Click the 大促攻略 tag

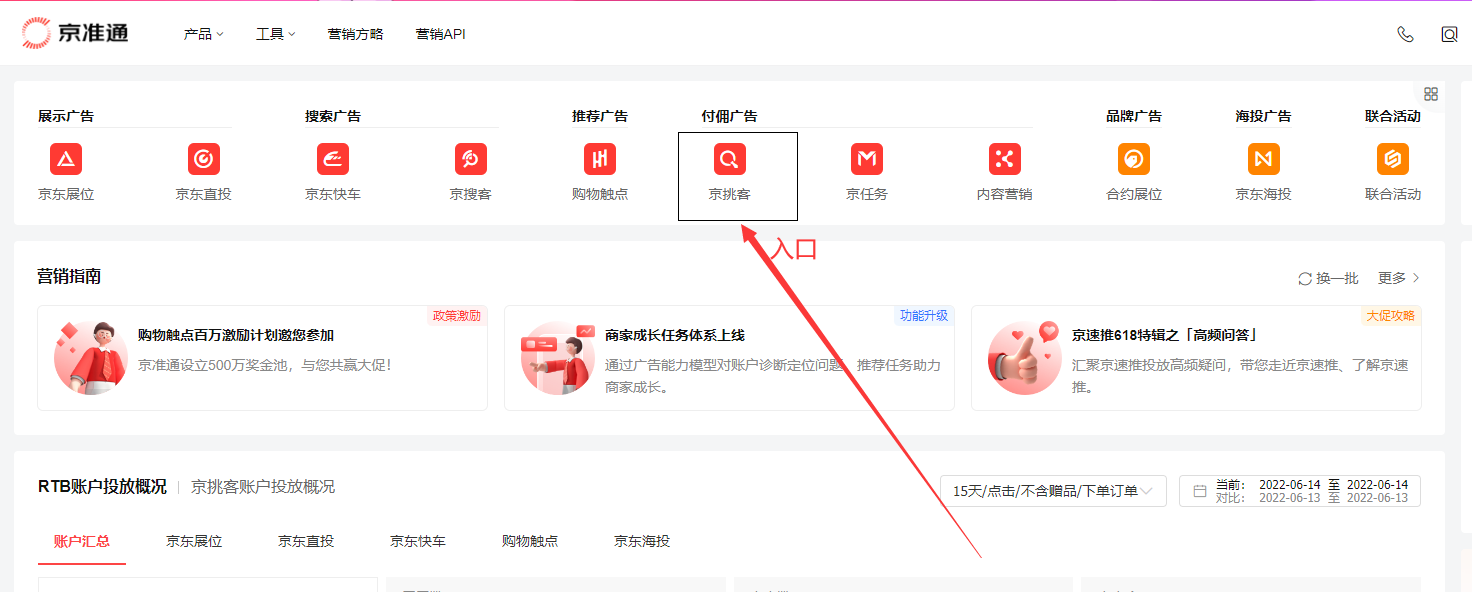pyautogui.click(x=1391, y=316)
